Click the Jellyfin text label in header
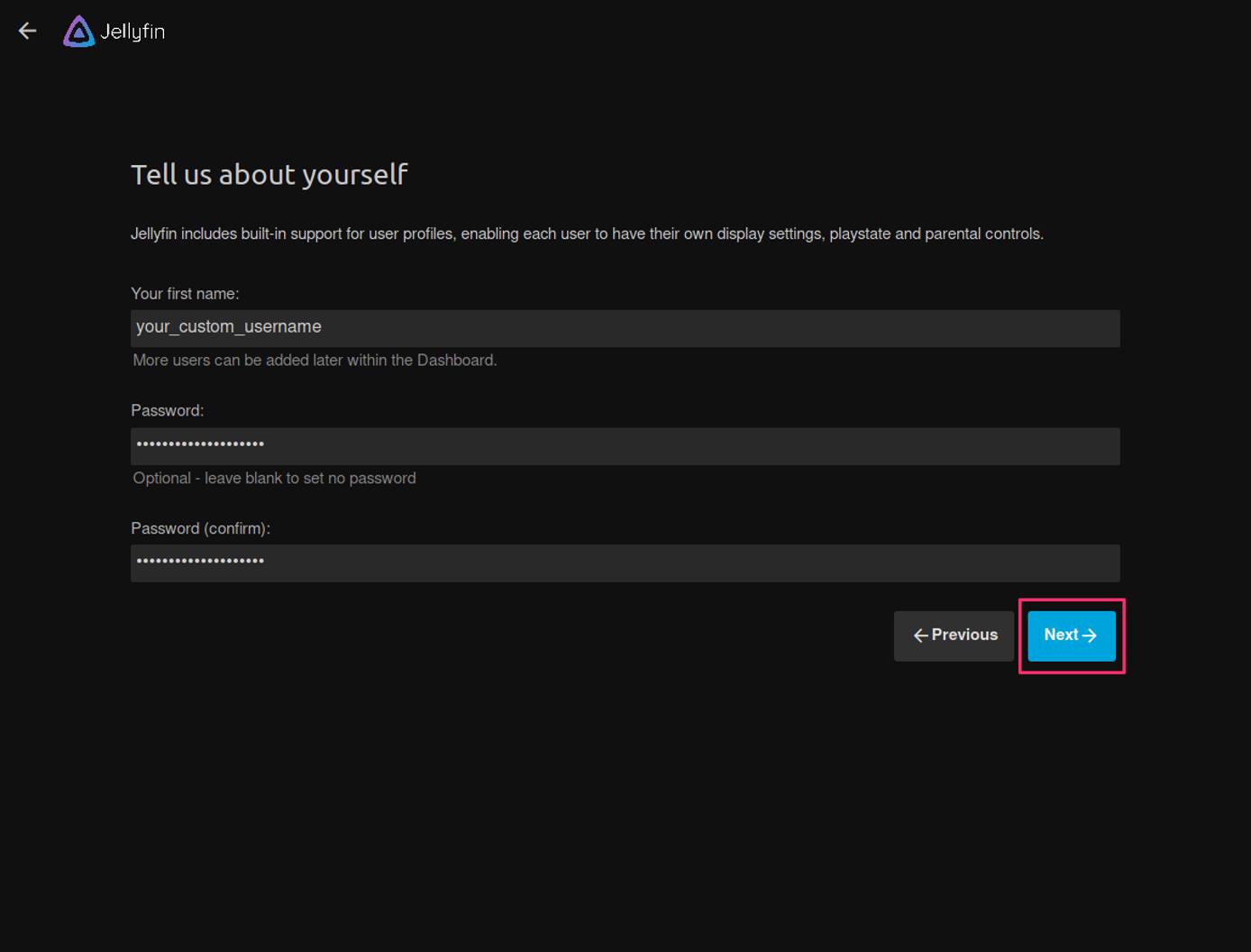 click(x=132, y=30)
